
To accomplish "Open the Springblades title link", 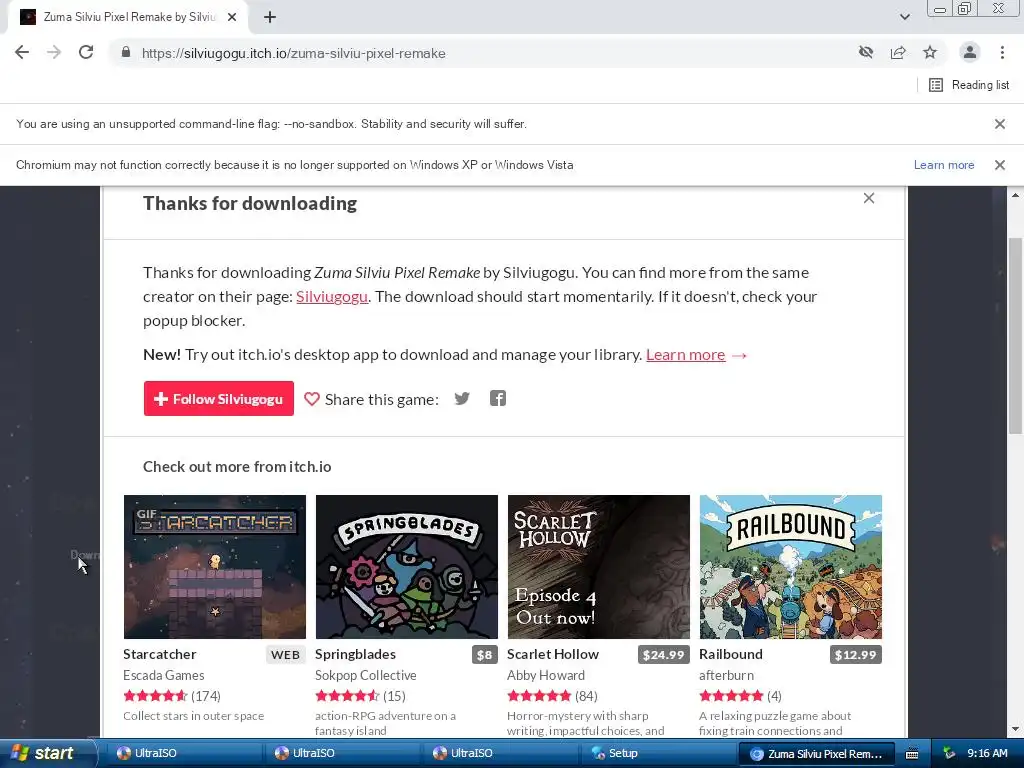I will click(355, 654).
